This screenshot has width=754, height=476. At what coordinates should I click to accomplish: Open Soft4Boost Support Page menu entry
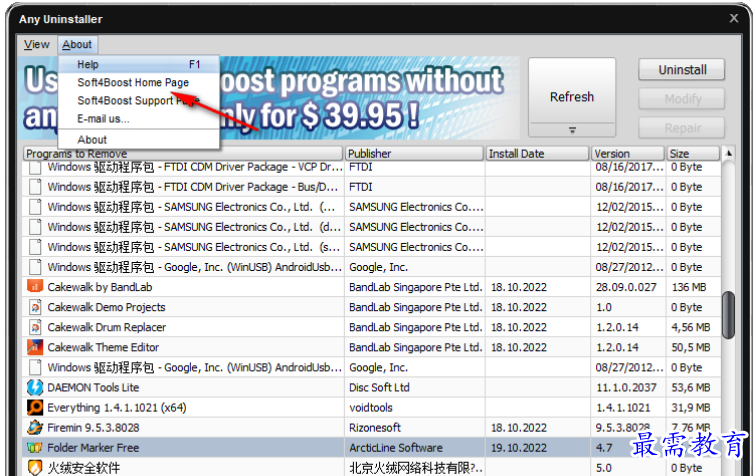pyautogui.click(x=138, y=100)
